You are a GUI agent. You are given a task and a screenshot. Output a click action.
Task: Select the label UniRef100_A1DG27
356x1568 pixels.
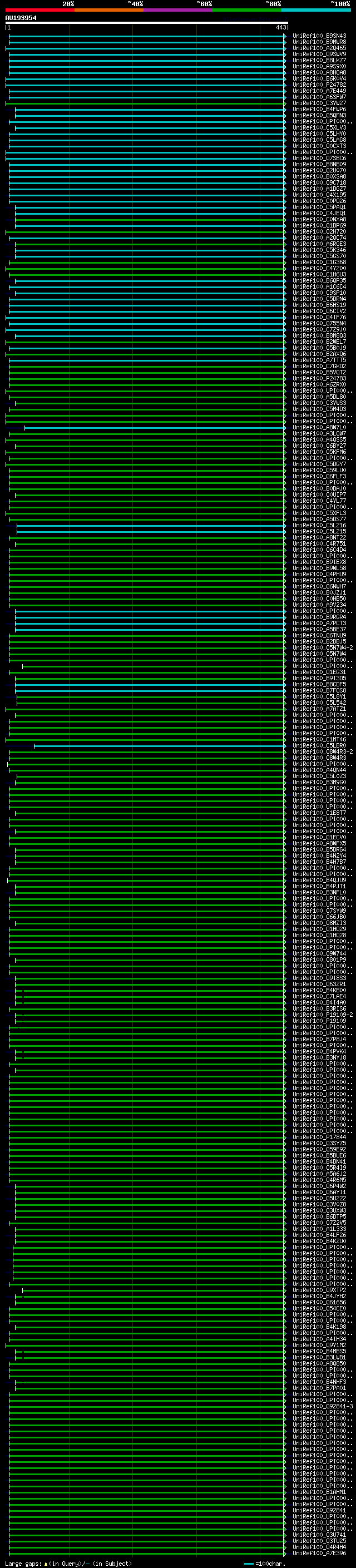click(x=319, y=189)
